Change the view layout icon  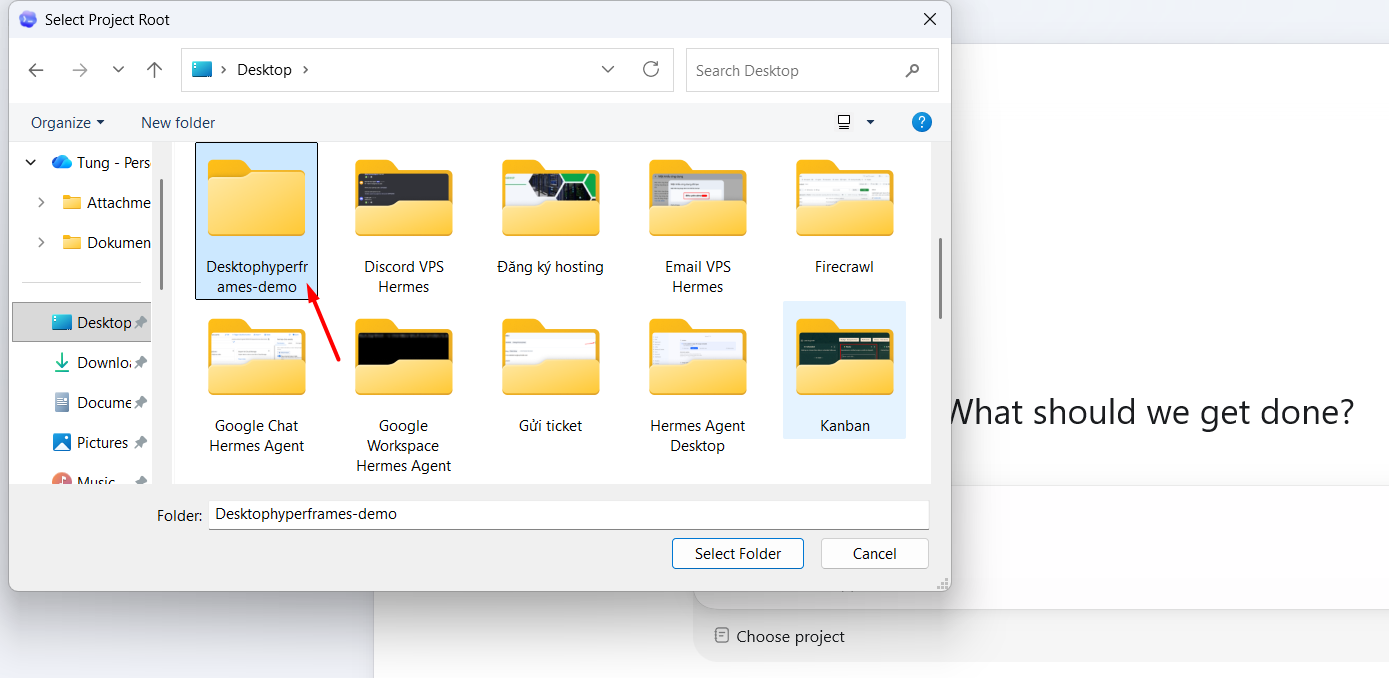coord(844,122)
